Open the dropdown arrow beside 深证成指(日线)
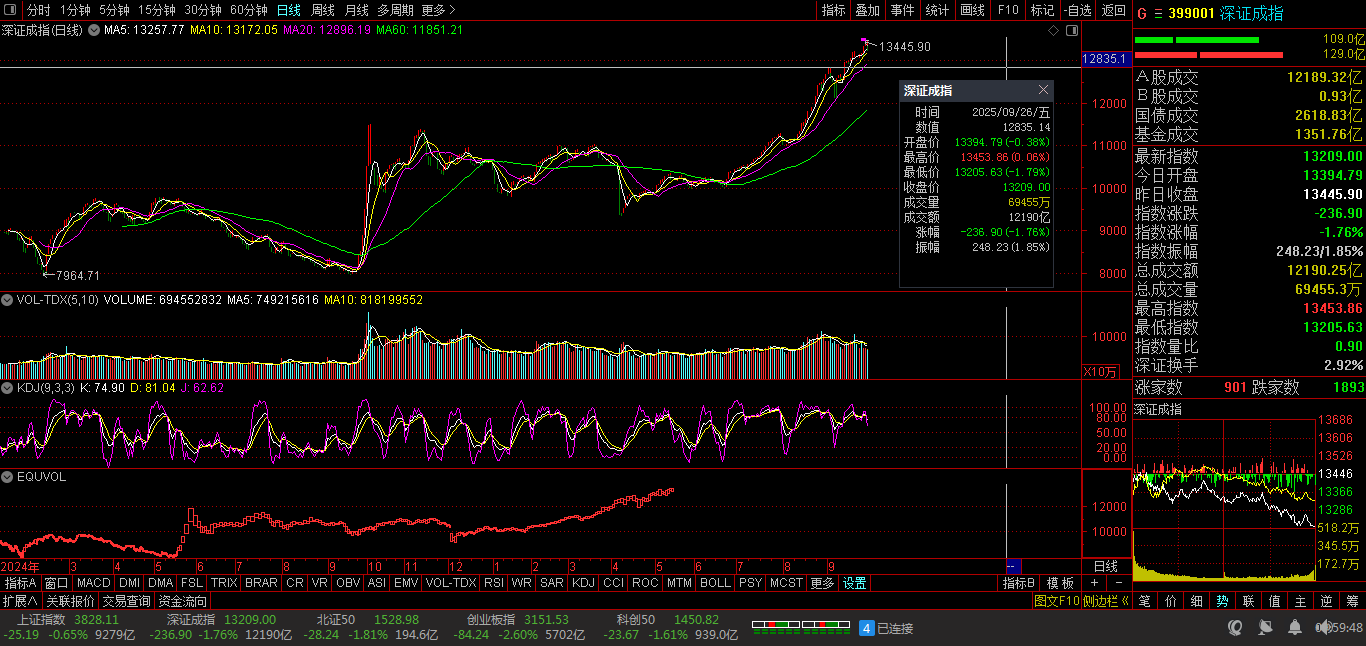Image resolution: width=1366 pixels, height=646 pixels. (94, 31)
